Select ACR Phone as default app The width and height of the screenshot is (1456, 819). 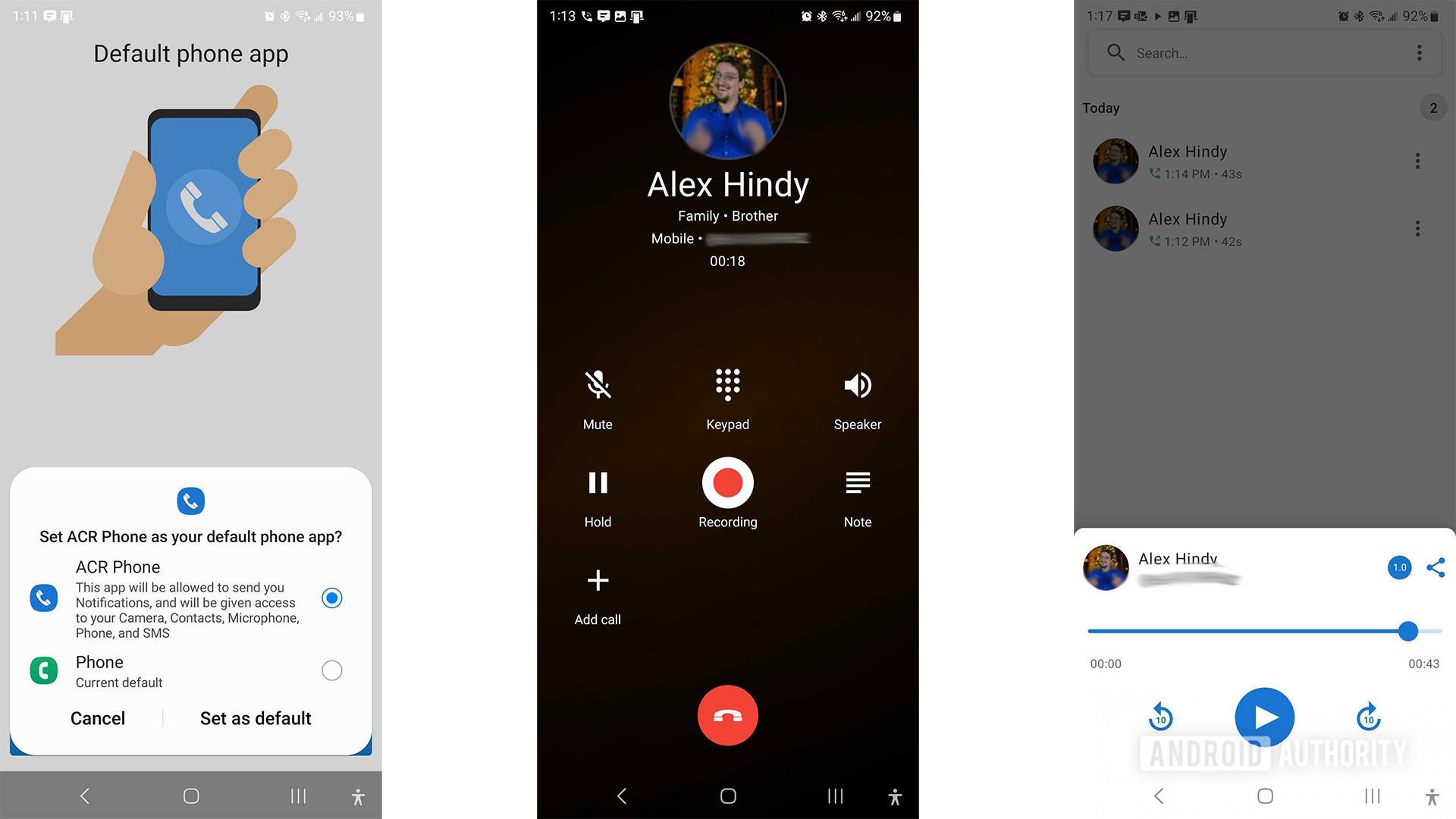tap(333, 595)
